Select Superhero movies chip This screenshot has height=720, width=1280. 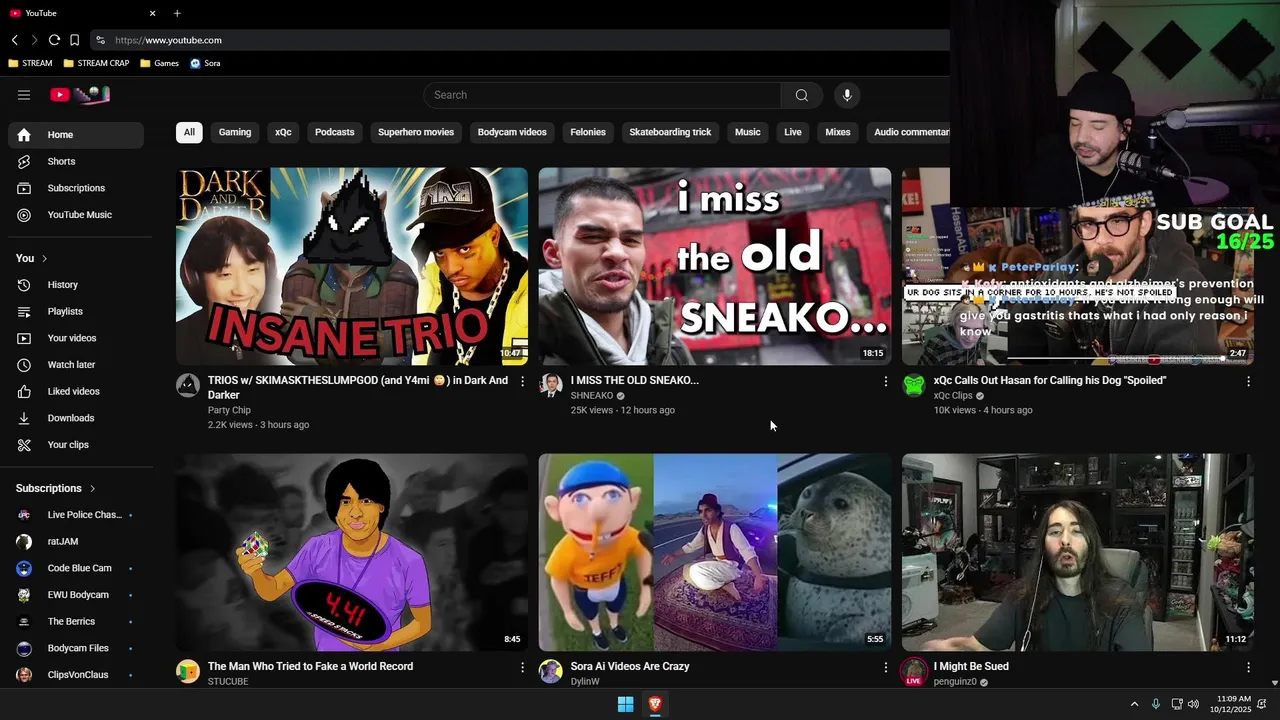[x=416, y=132]
